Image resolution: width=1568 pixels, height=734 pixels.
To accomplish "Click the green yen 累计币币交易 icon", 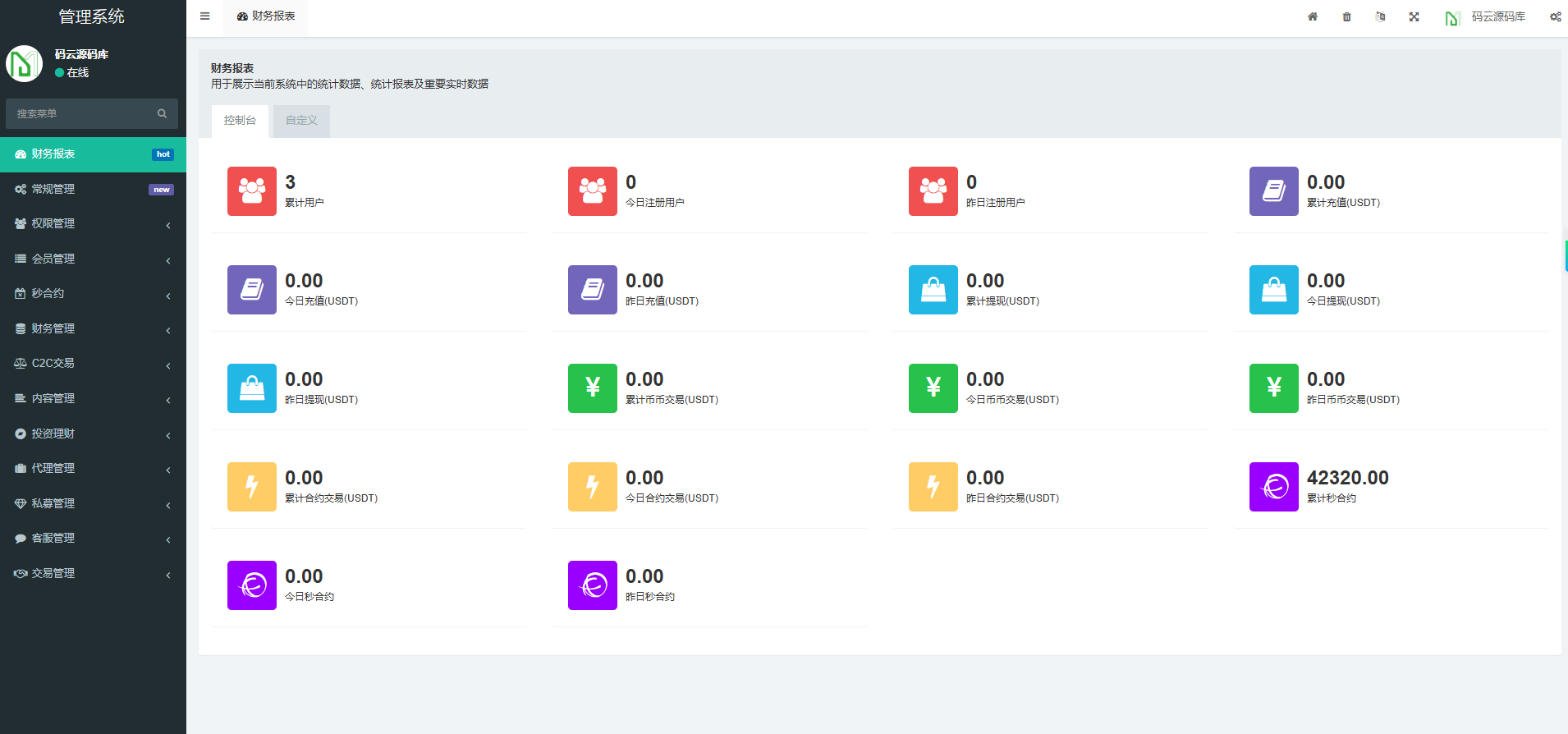I will 592,388.
